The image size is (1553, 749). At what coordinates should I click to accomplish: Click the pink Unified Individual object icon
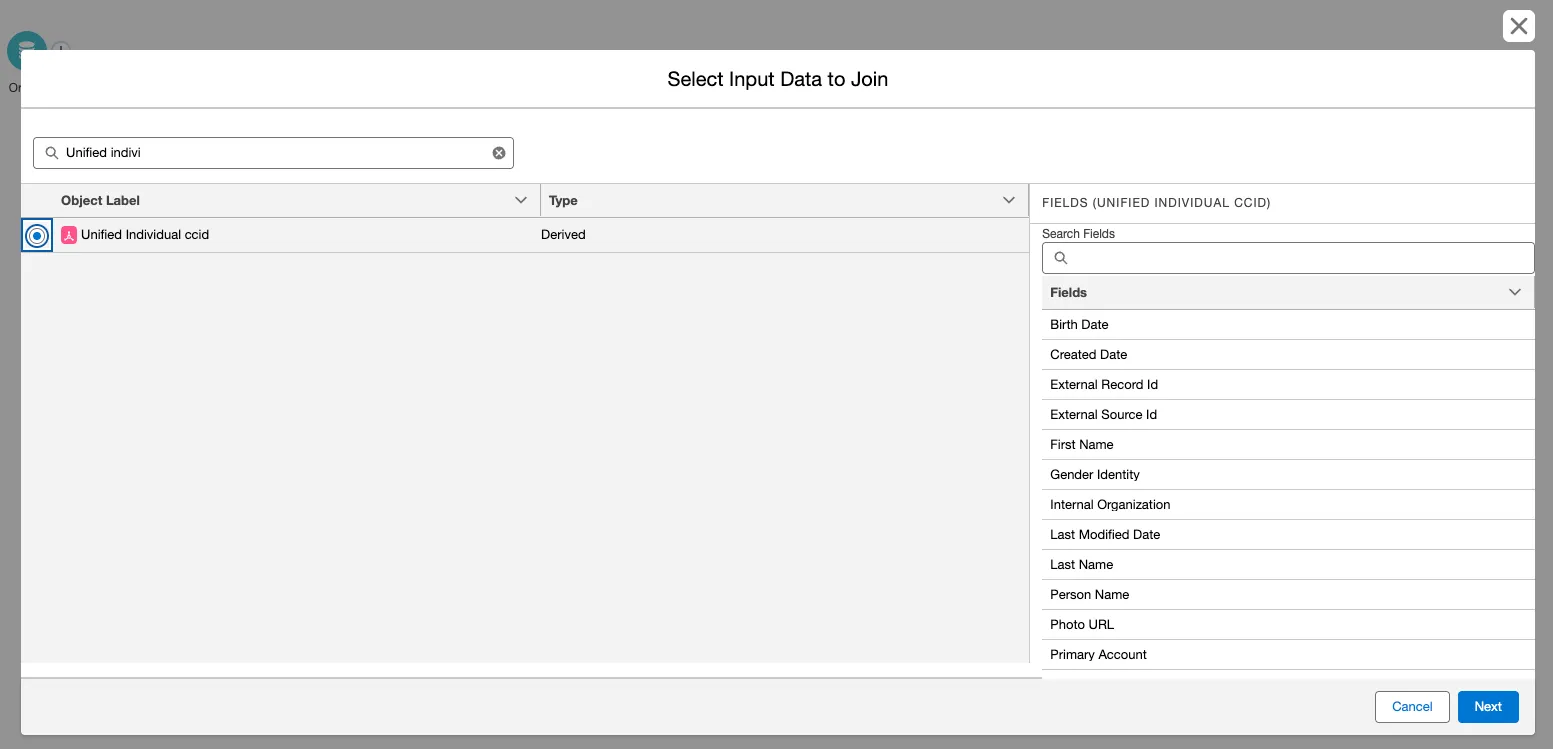[x=69, y=235]
